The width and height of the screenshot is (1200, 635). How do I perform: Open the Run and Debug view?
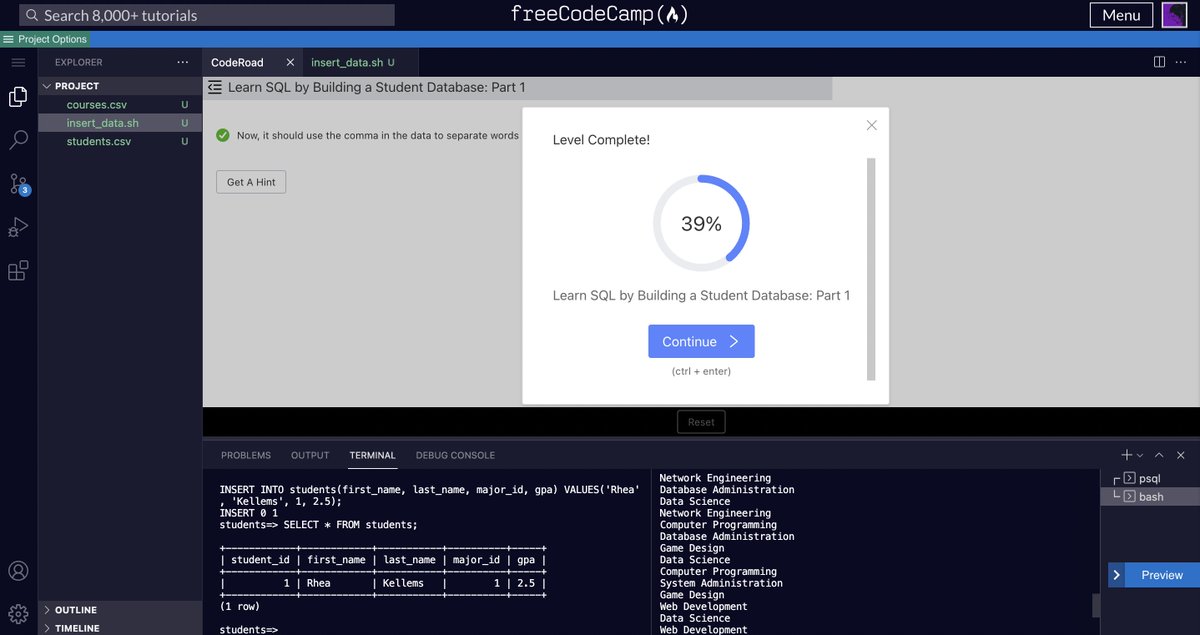coord(18,227)
